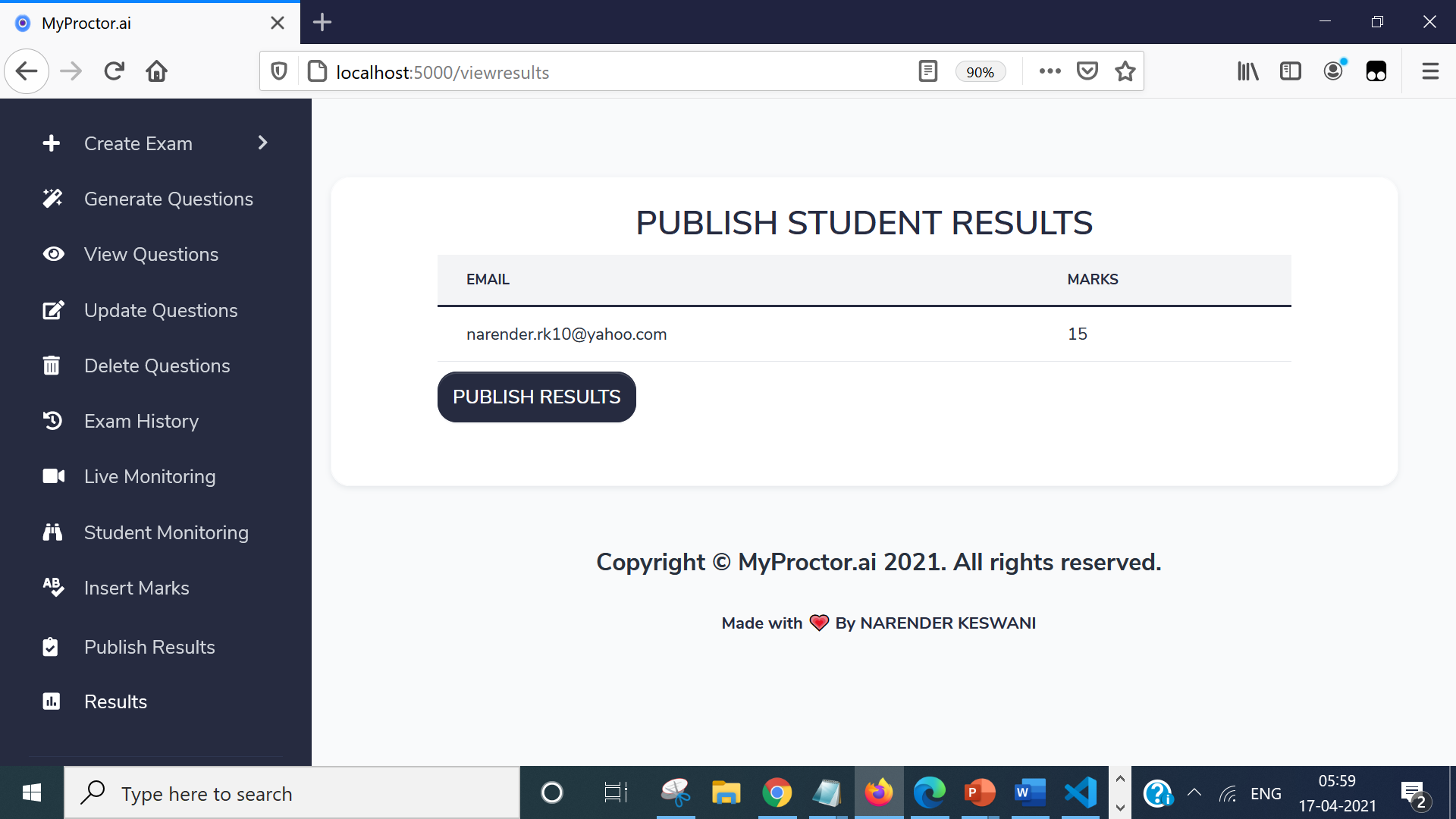1456x819 pixels.
Task: Reload the current page
Action: [115, 71]
